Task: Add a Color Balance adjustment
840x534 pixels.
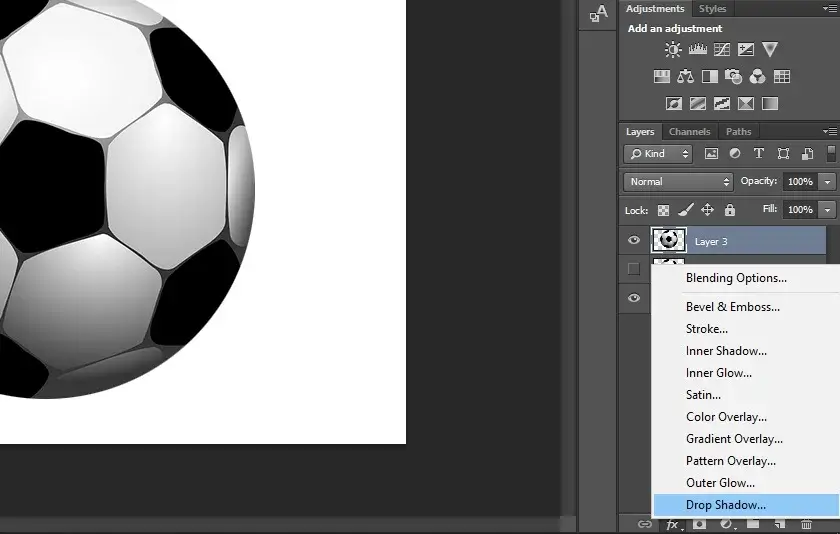Action: pyautogui.click(x=685, y=77)
